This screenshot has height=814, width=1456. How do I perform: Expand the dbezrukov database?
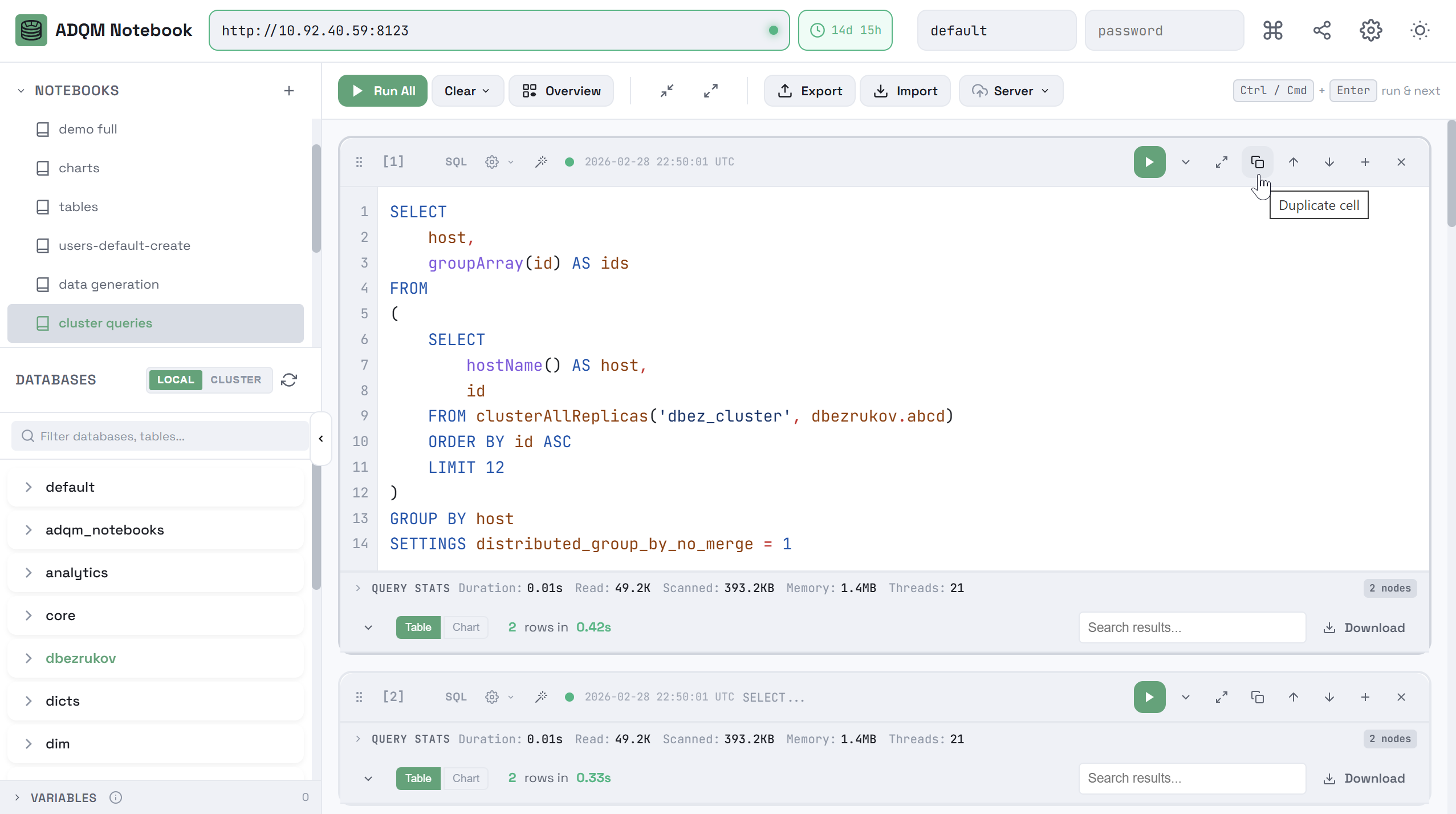point(29,658)
